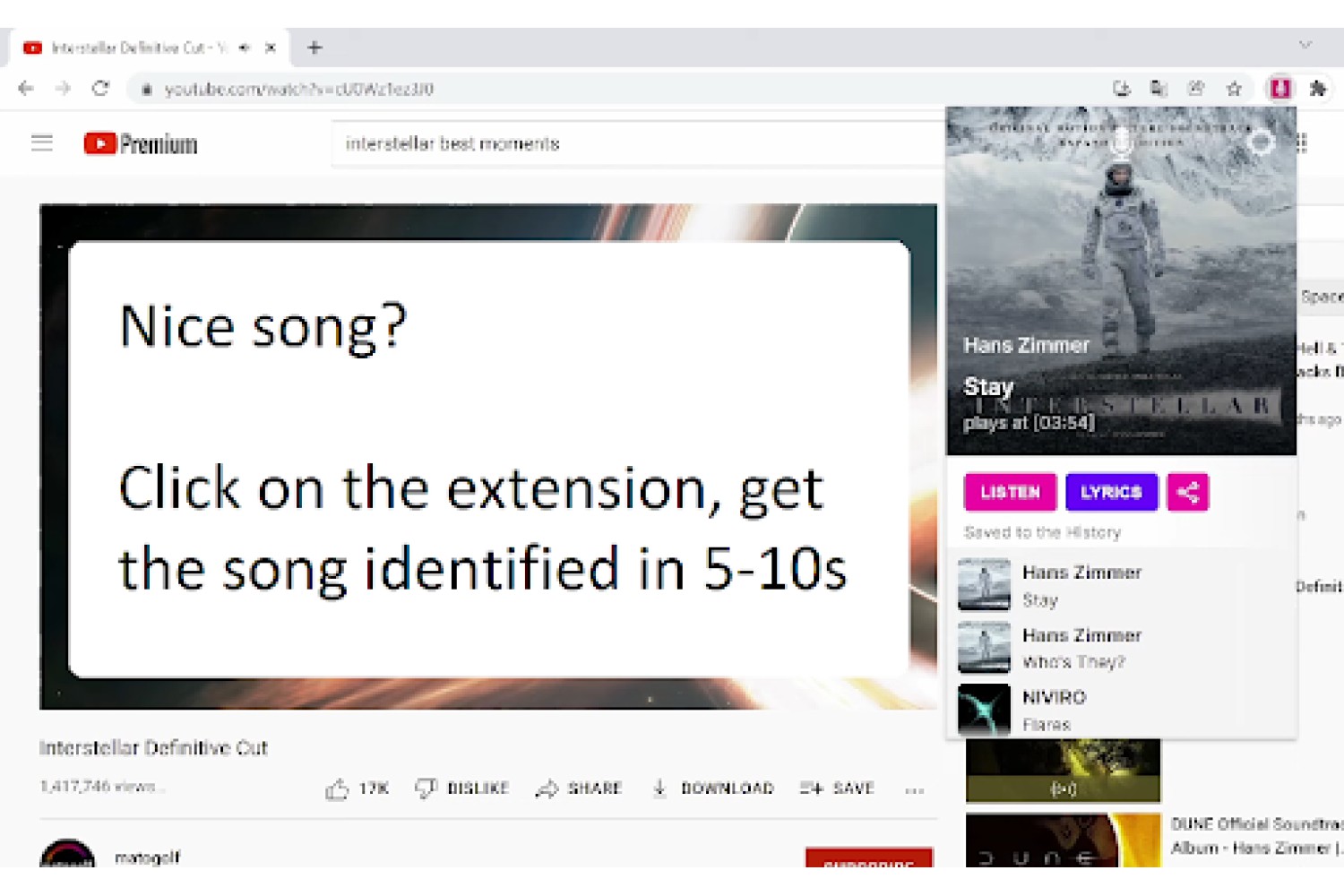Click the SHARE button under video

point(579,788)
